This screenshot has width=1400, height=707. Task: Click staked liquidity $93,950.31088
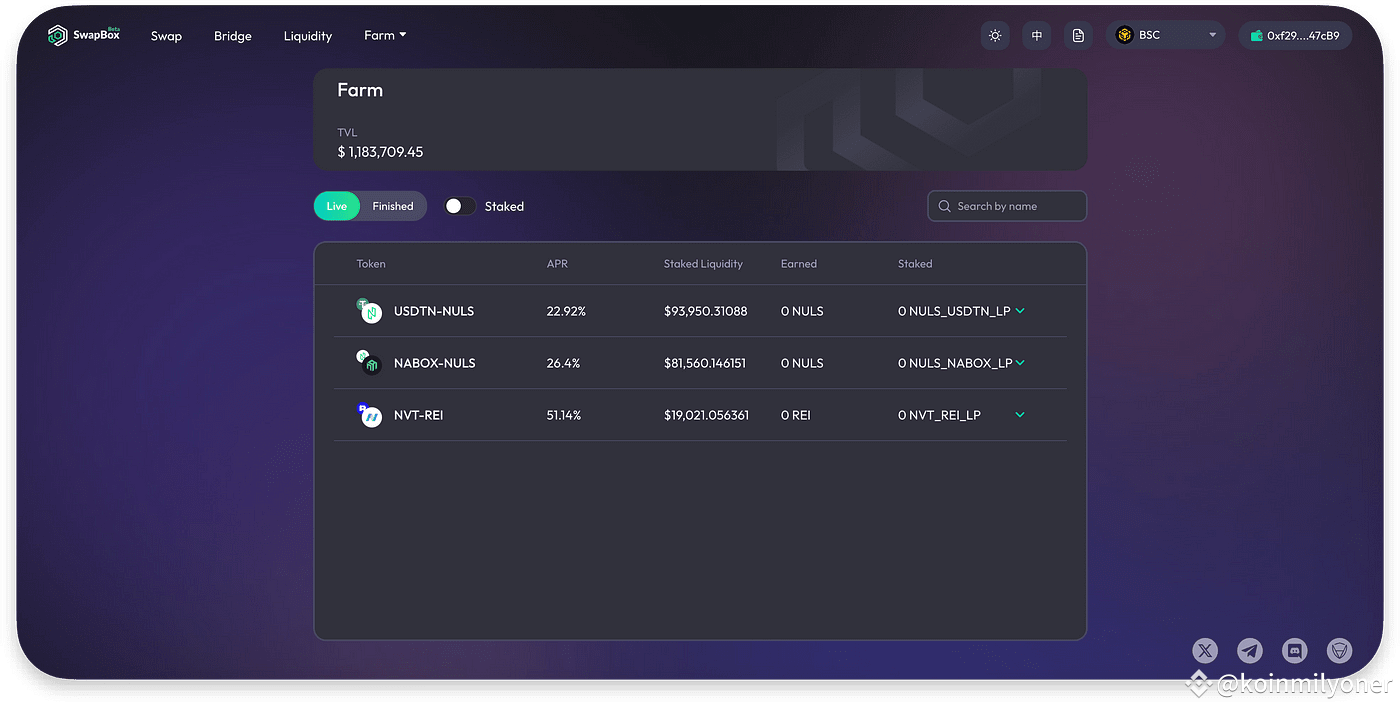[706, 311]
